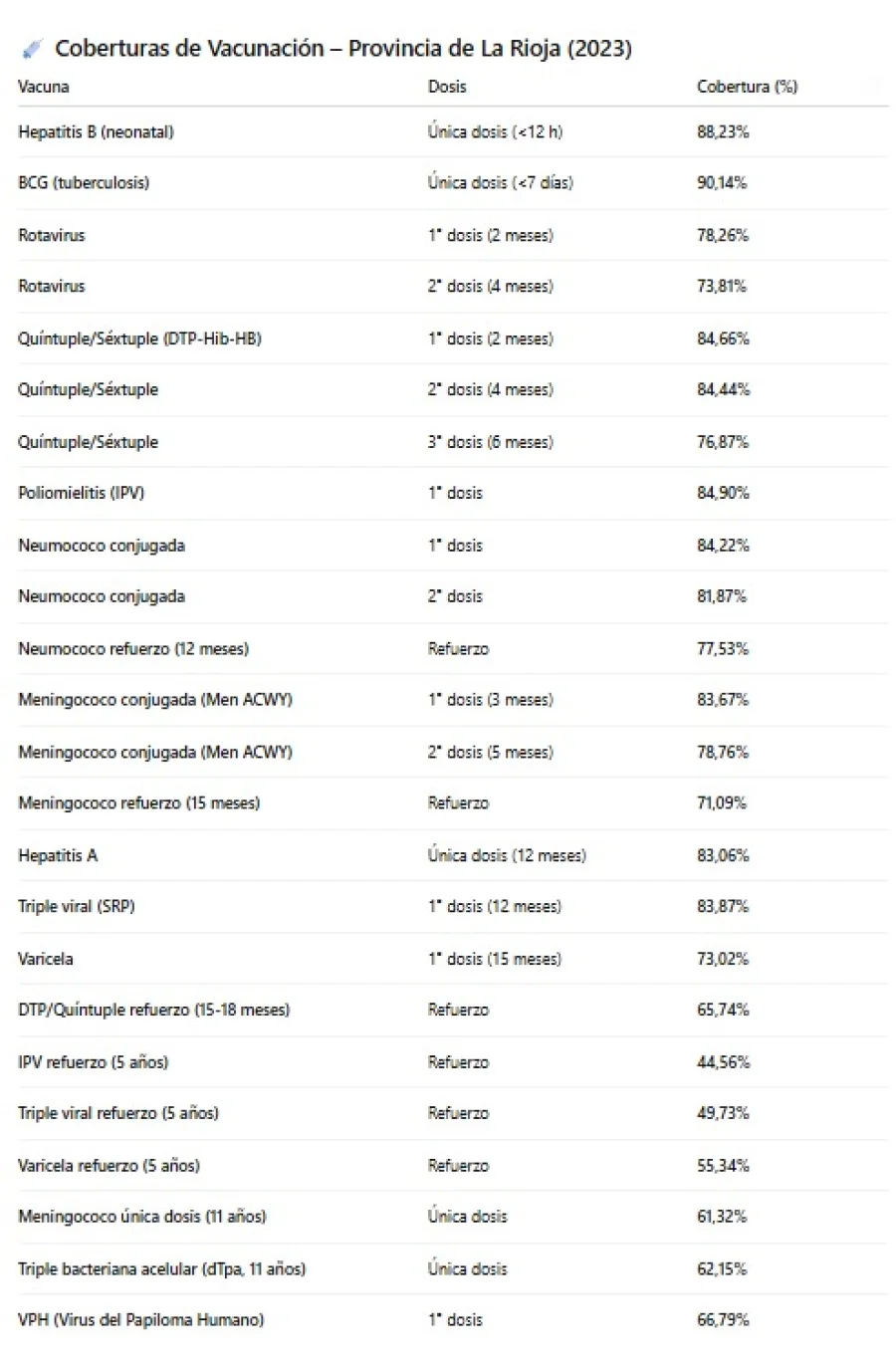The image size is (896, 1362).
Task: Click the Coberturas de Vacunación title
Action: coord(342,49)
